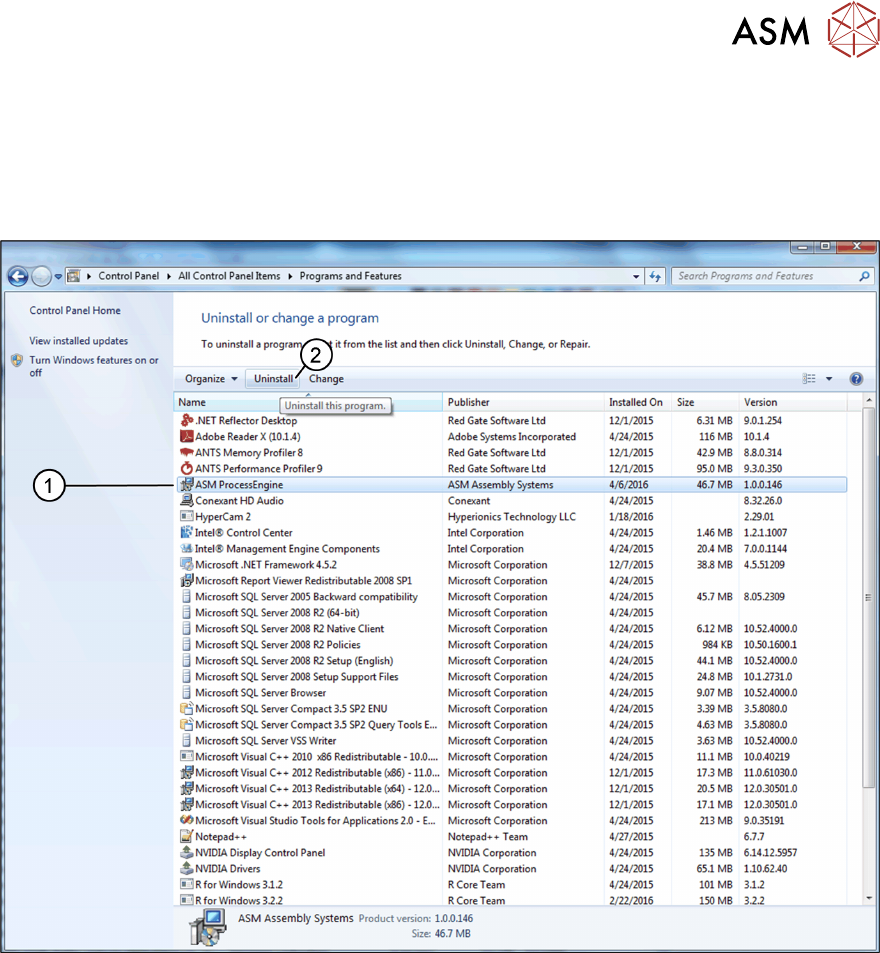Select Microsoft SQL Server 2008 R2 (64-bit) row
This screenshot has width=880, height=953.
510,613
